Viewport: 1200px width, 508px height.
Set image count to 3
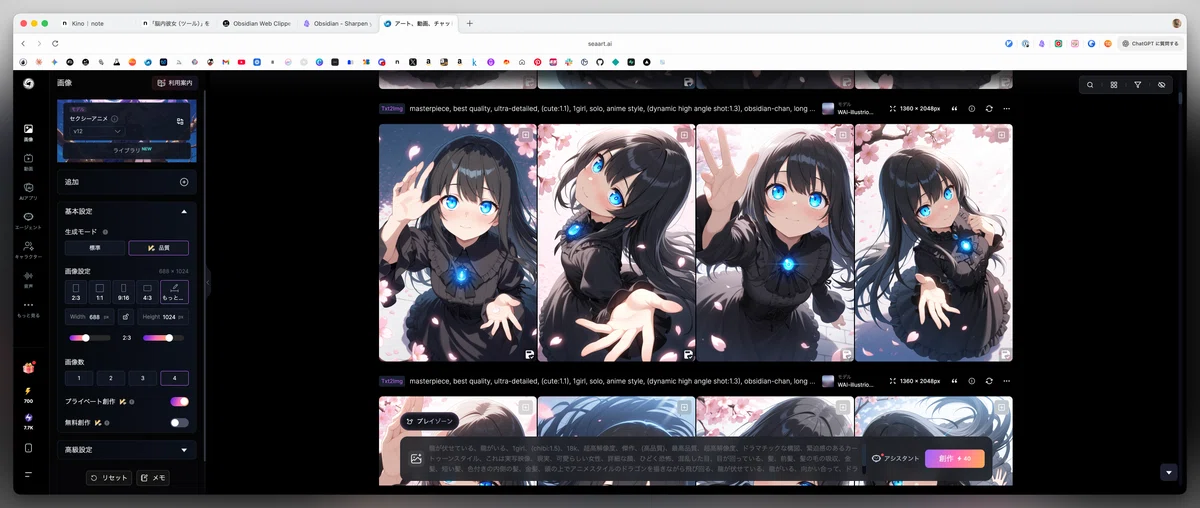(142, 378)
